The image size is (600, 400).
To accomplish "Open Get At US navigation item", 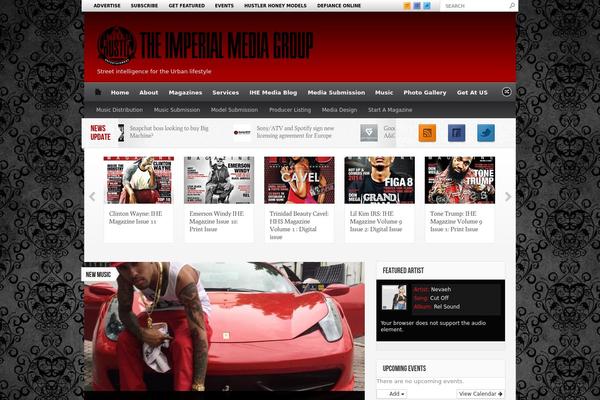I will coord(472,93).
